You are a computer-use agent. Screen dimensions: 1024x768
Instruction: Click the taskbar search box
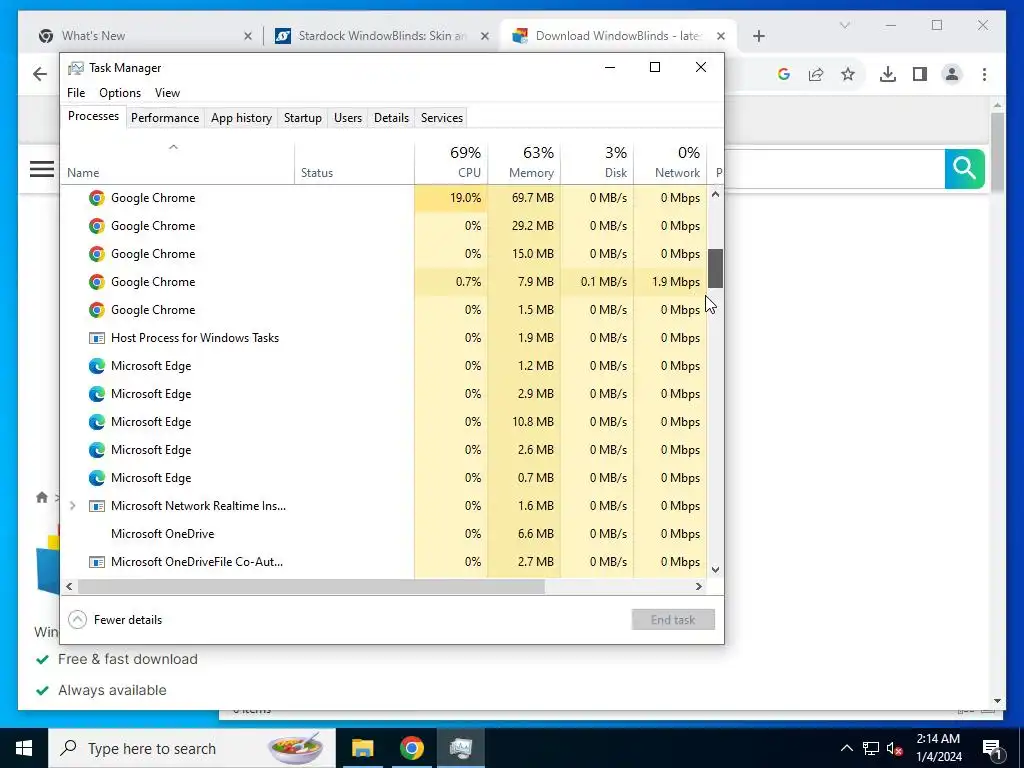(192, 748)
